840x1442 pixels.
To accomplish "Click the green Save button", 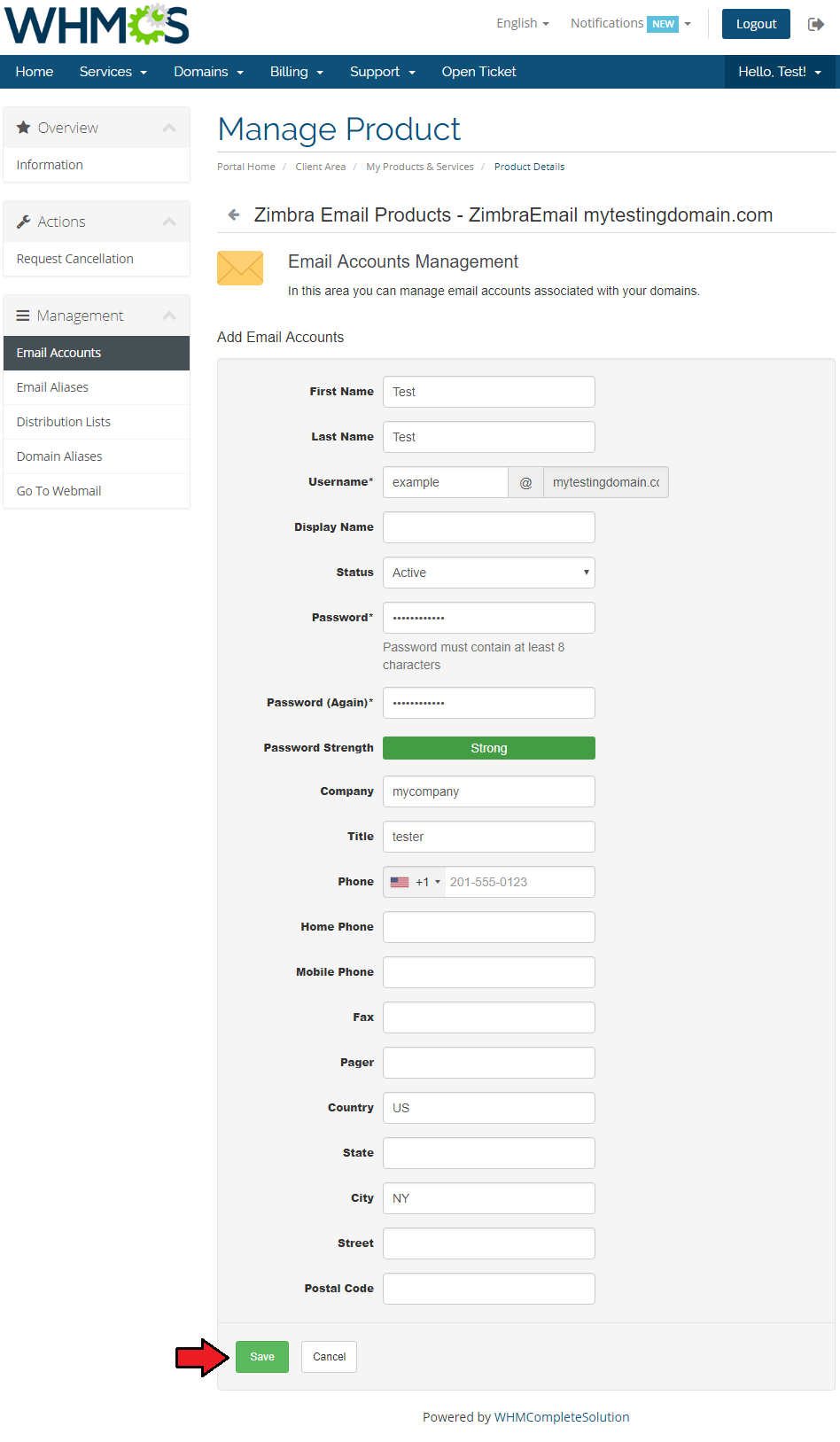I will click(262, 1357).
